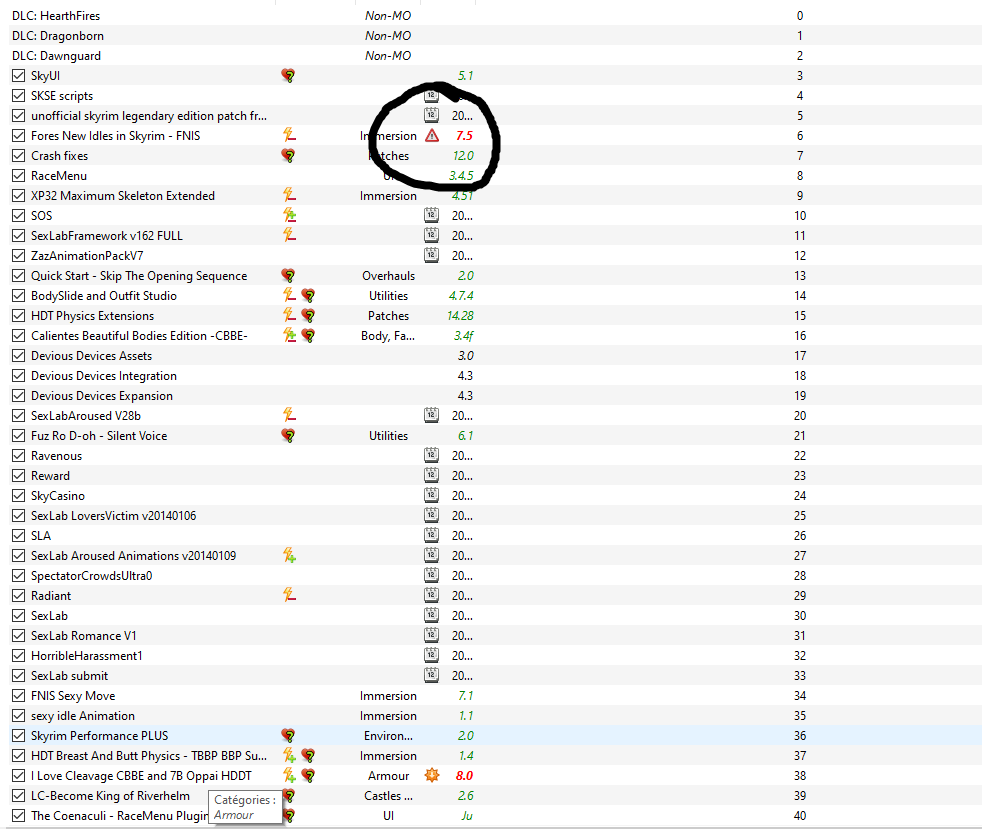The height and width of the screenshot is (829, 982).
Task: Toggle the Crash fixes checkbox
Action: (x=19, y=155)
